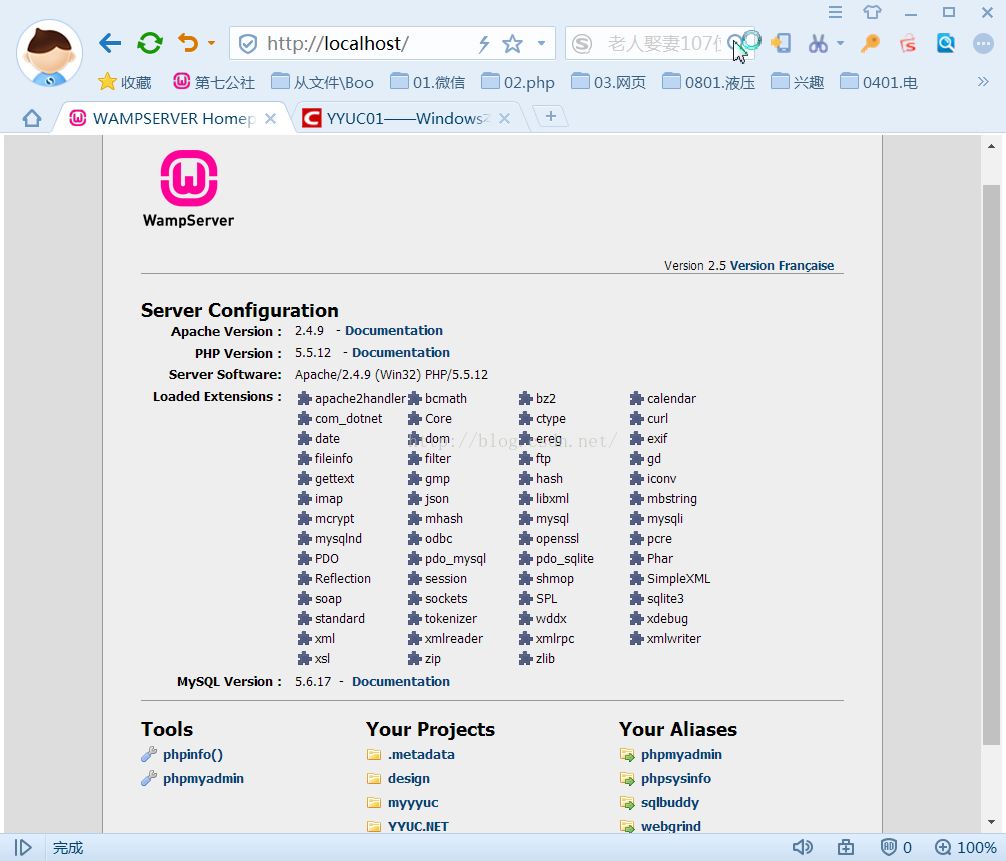The height and width of the screenshot is (861, 1006).
Task: Open the dropdown next to the scissors icon
Action: (840, 44)
